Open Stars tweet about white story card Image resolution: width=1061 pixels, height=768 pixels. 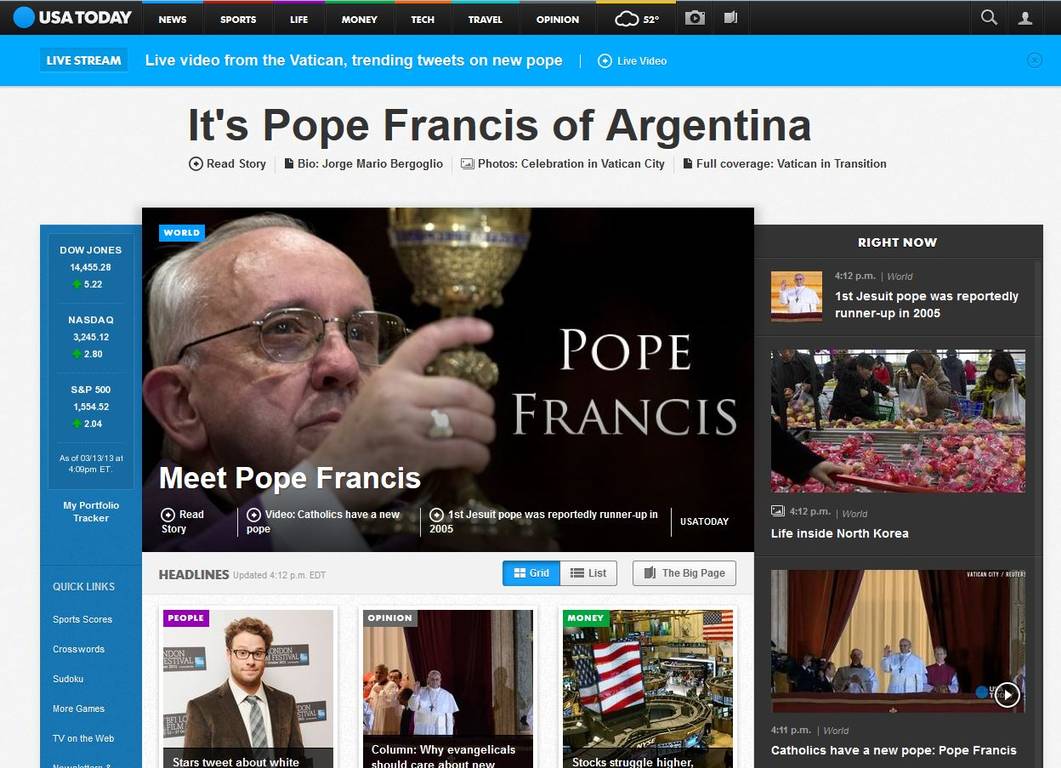click(248, 689)
